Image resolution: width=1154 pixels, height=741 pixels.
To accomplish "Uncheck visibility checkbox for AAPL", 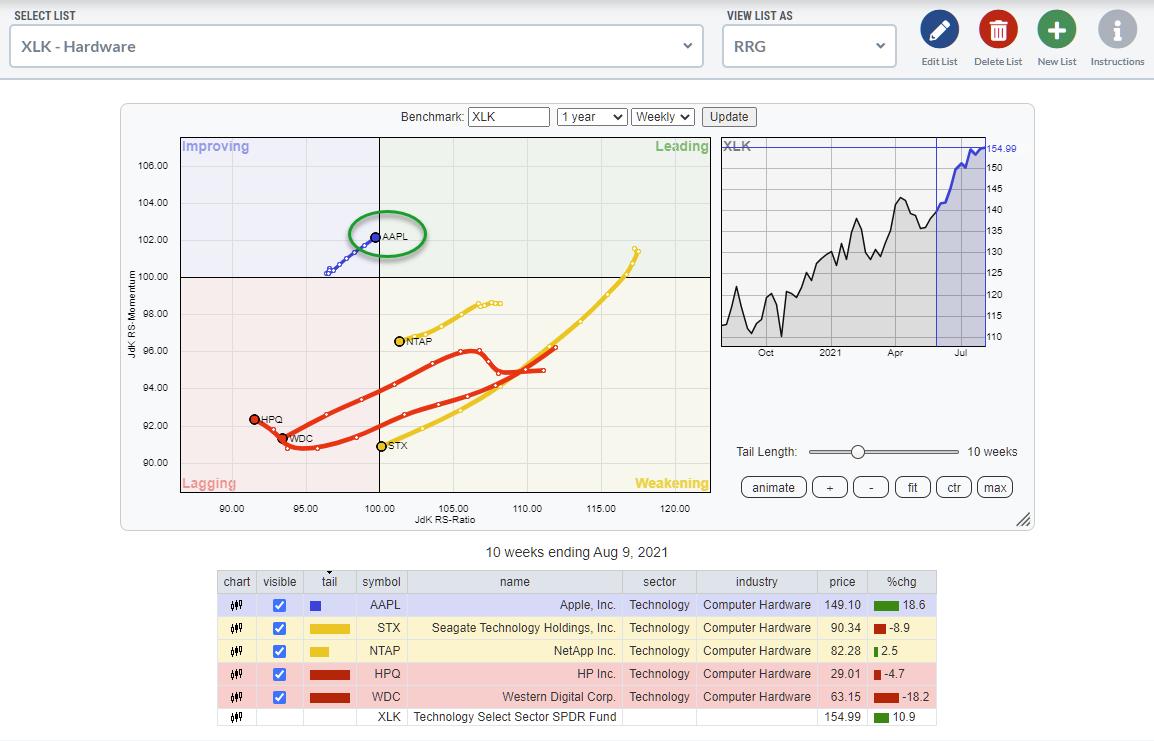I will pos(279,605).
